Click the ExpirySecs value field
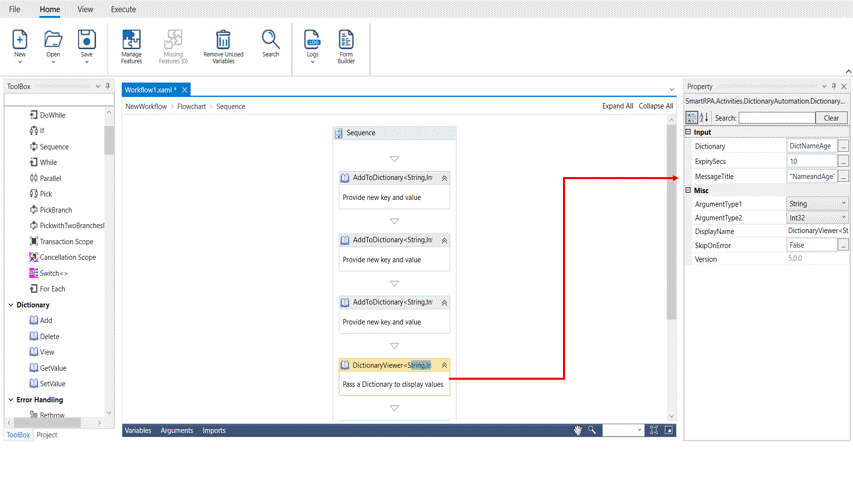 [811, 161]
